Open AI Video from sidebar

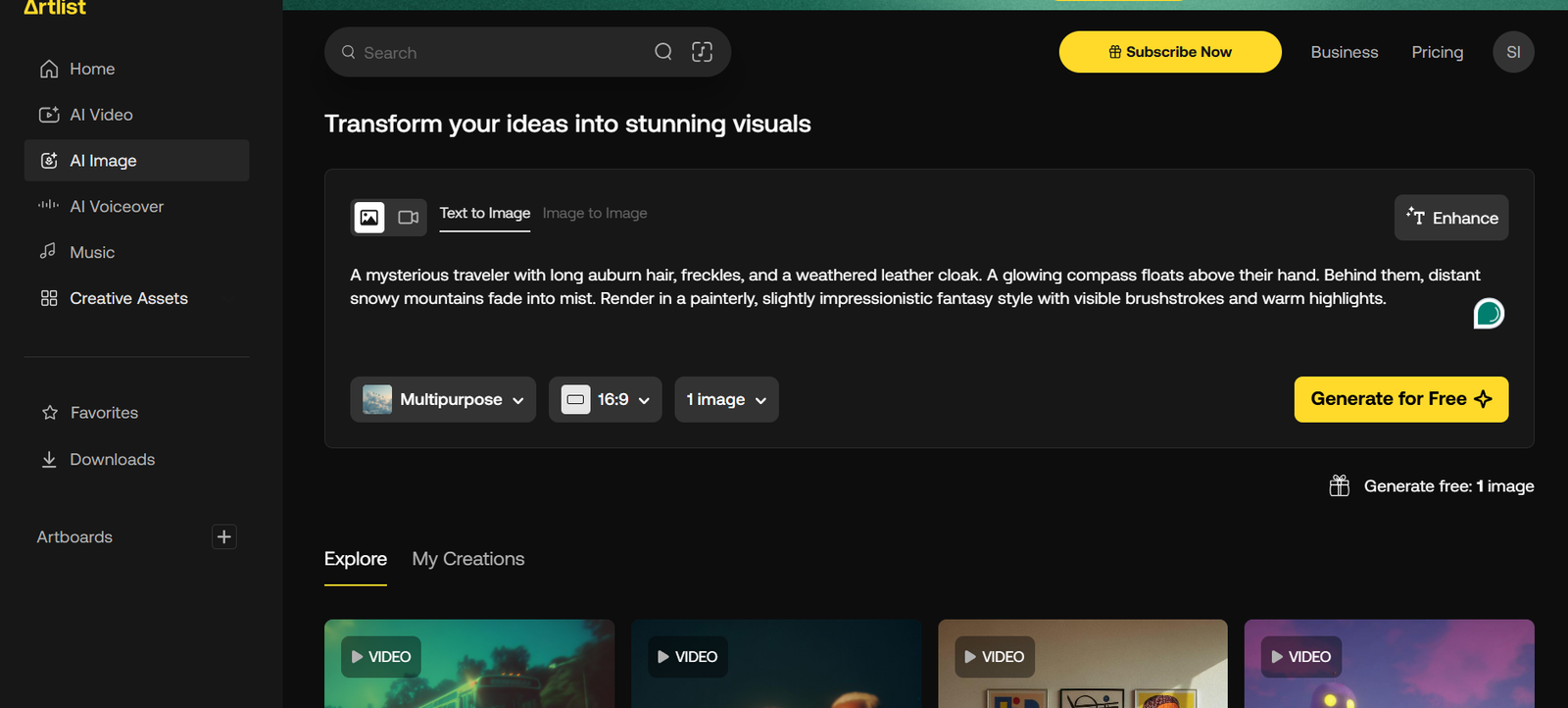pyautogui.click(x=101, y=115)
